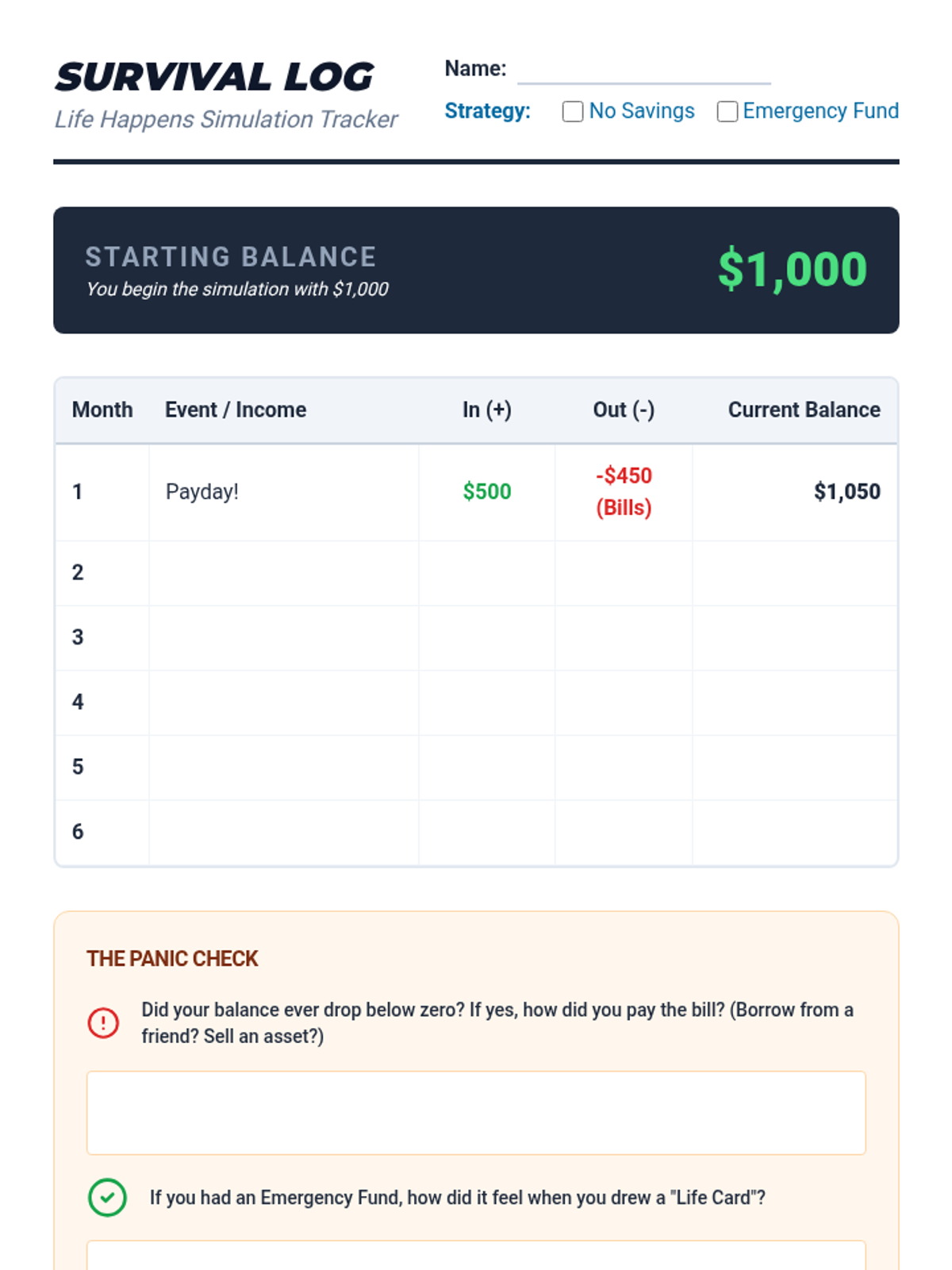Click the balance-below-zero answer box
The image size is (952, 1270).
[x=476, y=1112]
